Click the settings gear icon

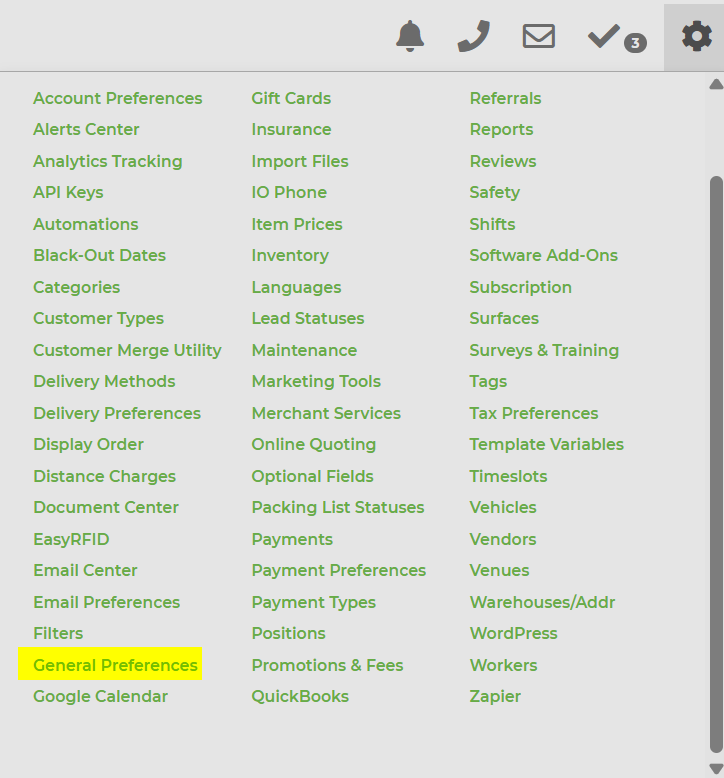(696, 36)
